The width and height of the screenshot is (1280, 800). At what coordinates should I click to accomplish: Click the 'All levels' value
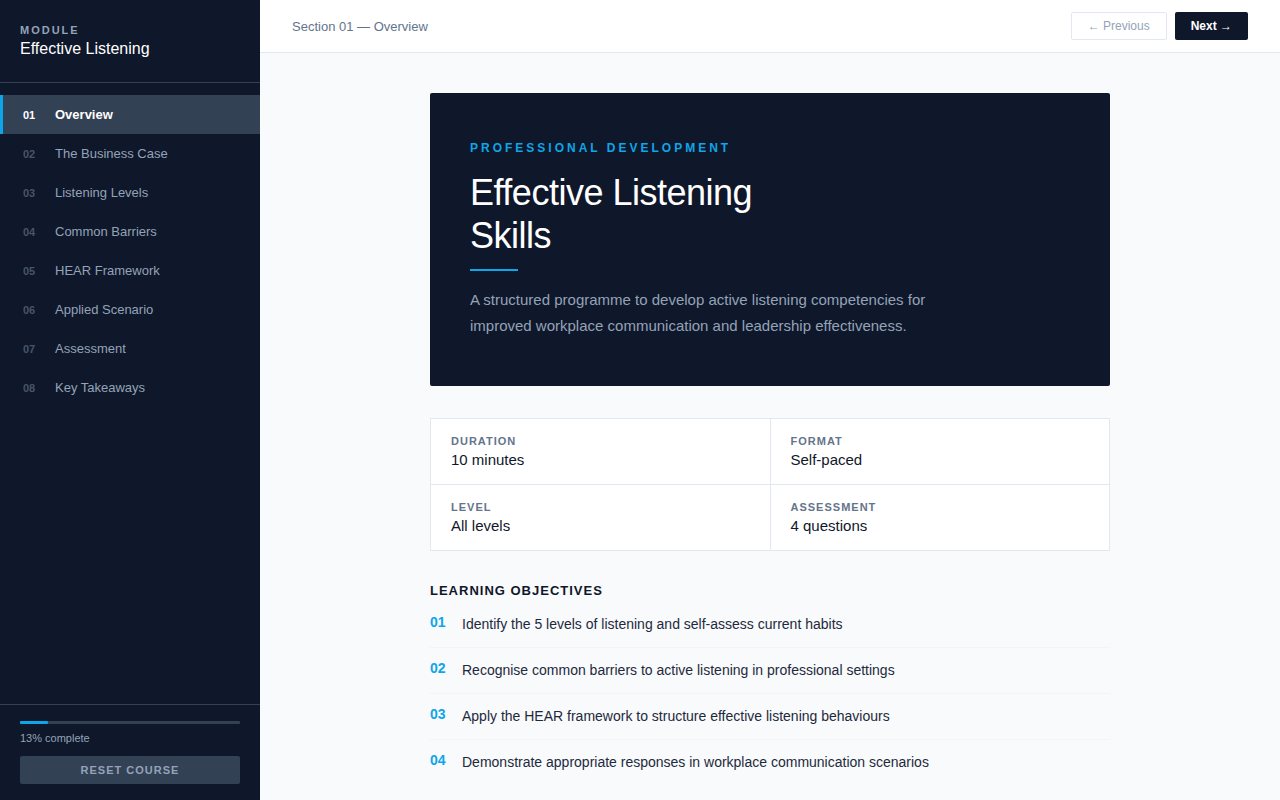tap(480, 526)
